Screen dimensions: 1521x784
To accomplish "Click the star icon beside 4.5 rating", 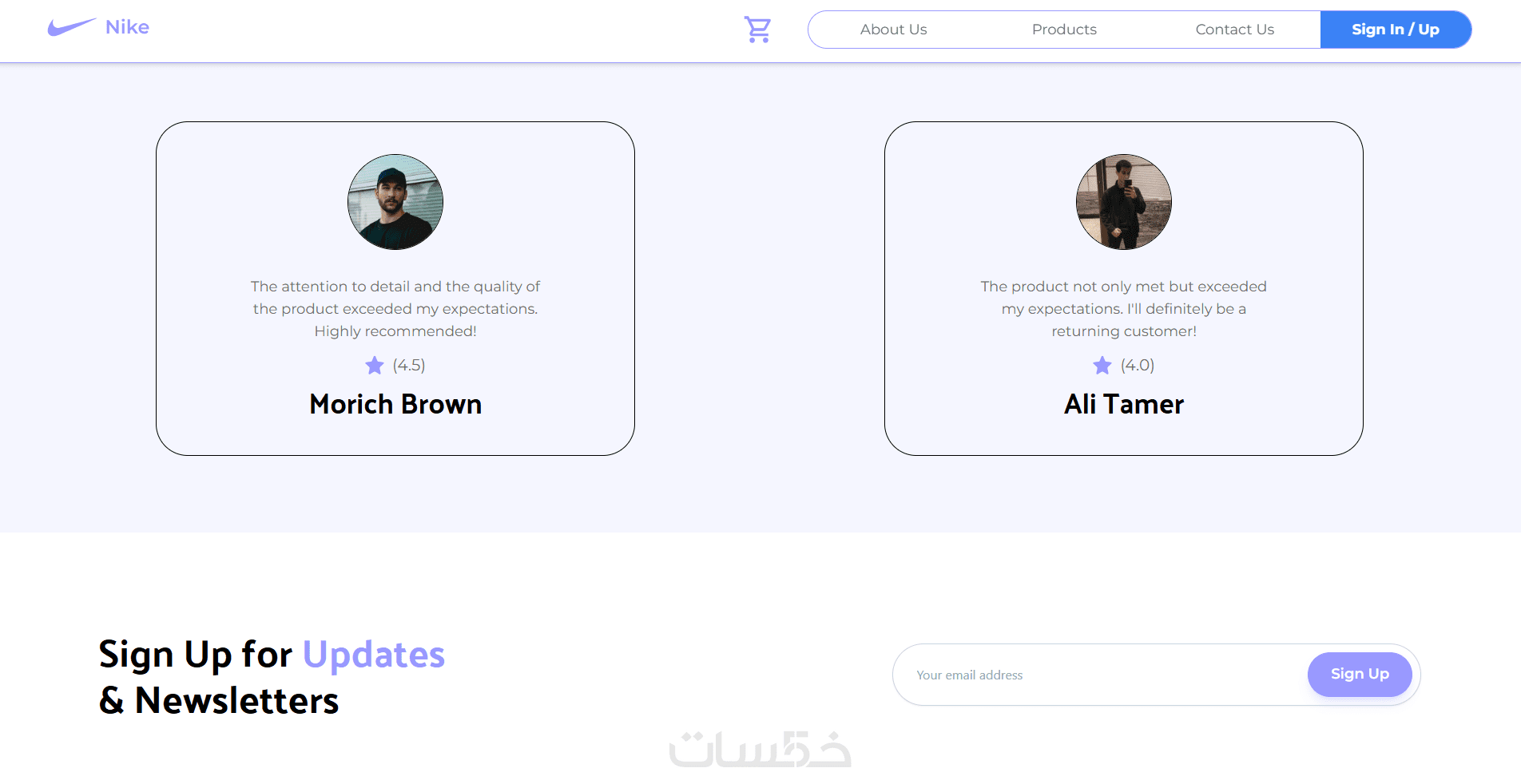I will (375, 366).
